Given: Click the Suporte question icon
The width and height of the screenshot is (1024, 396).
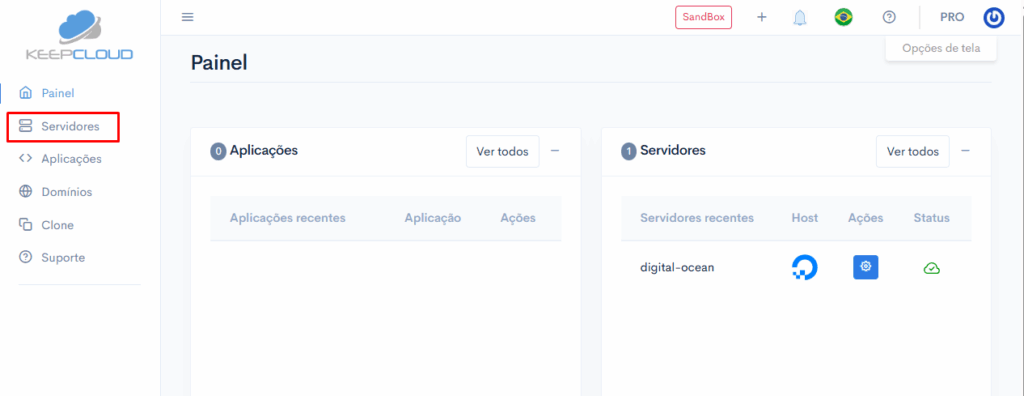Looking at the screenshot, I should [25, 257].
